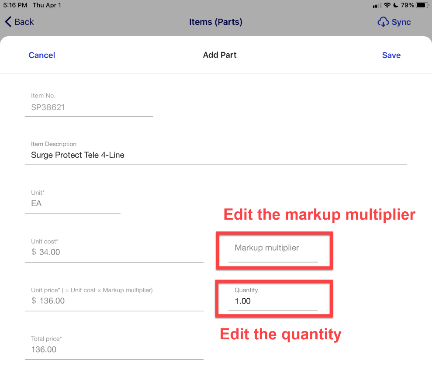Save the new part

point(391,55)
